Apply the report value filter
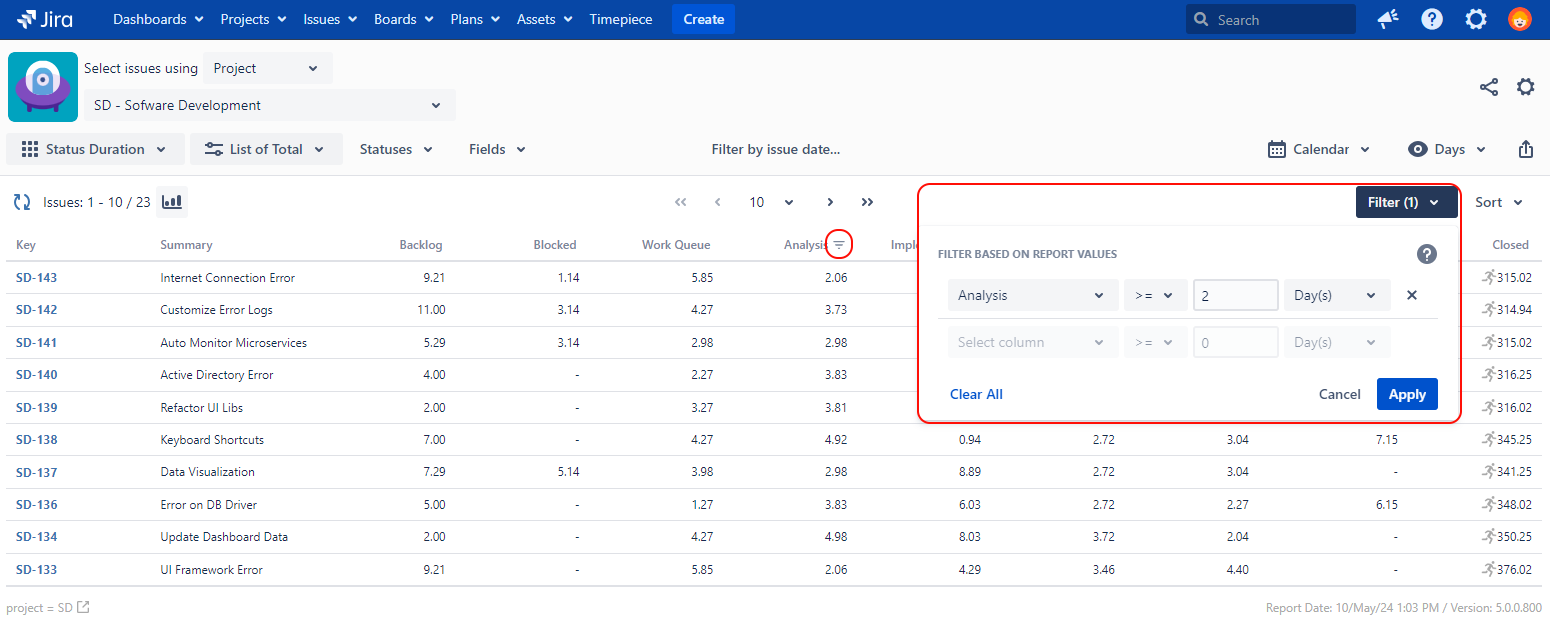1550x622 pixels. [1406, 394]
